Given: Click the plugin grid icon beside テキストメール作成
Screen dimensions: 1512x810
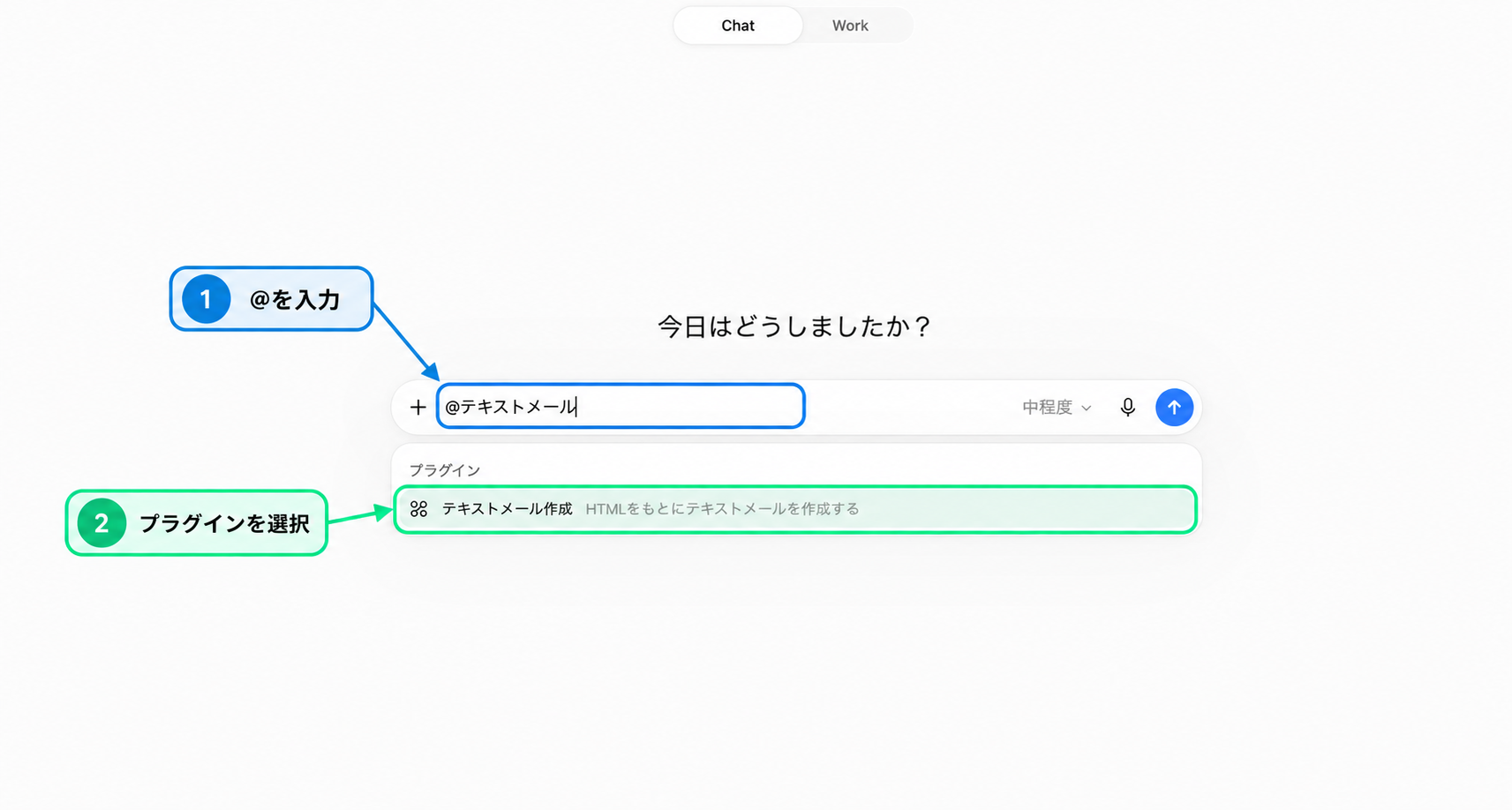Looking at the screenshot, I should tap(419, 509).
